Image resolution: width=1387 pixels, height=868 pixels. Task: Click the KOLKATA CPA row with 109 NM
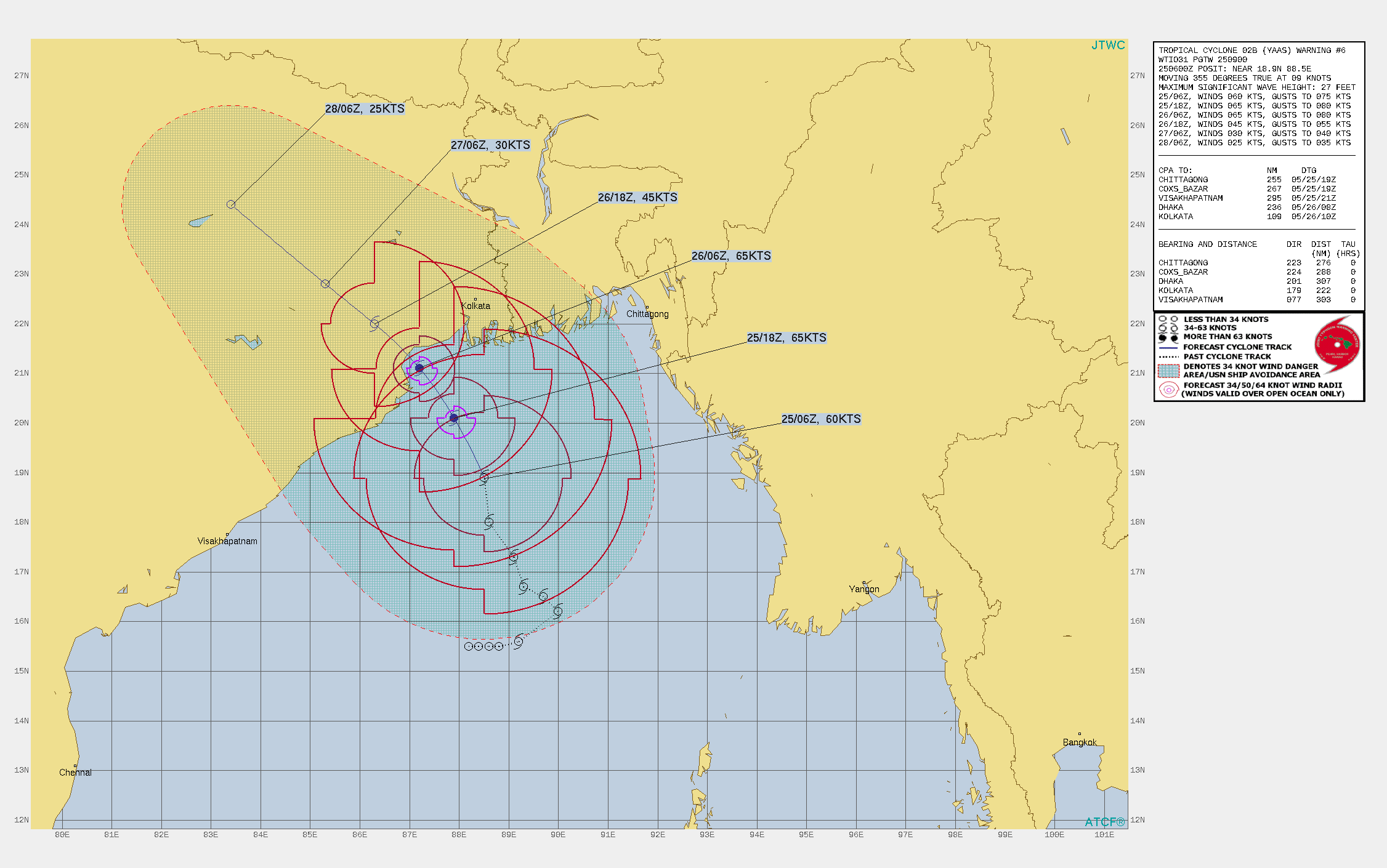pyautogui.click(x=1247, y=217)
